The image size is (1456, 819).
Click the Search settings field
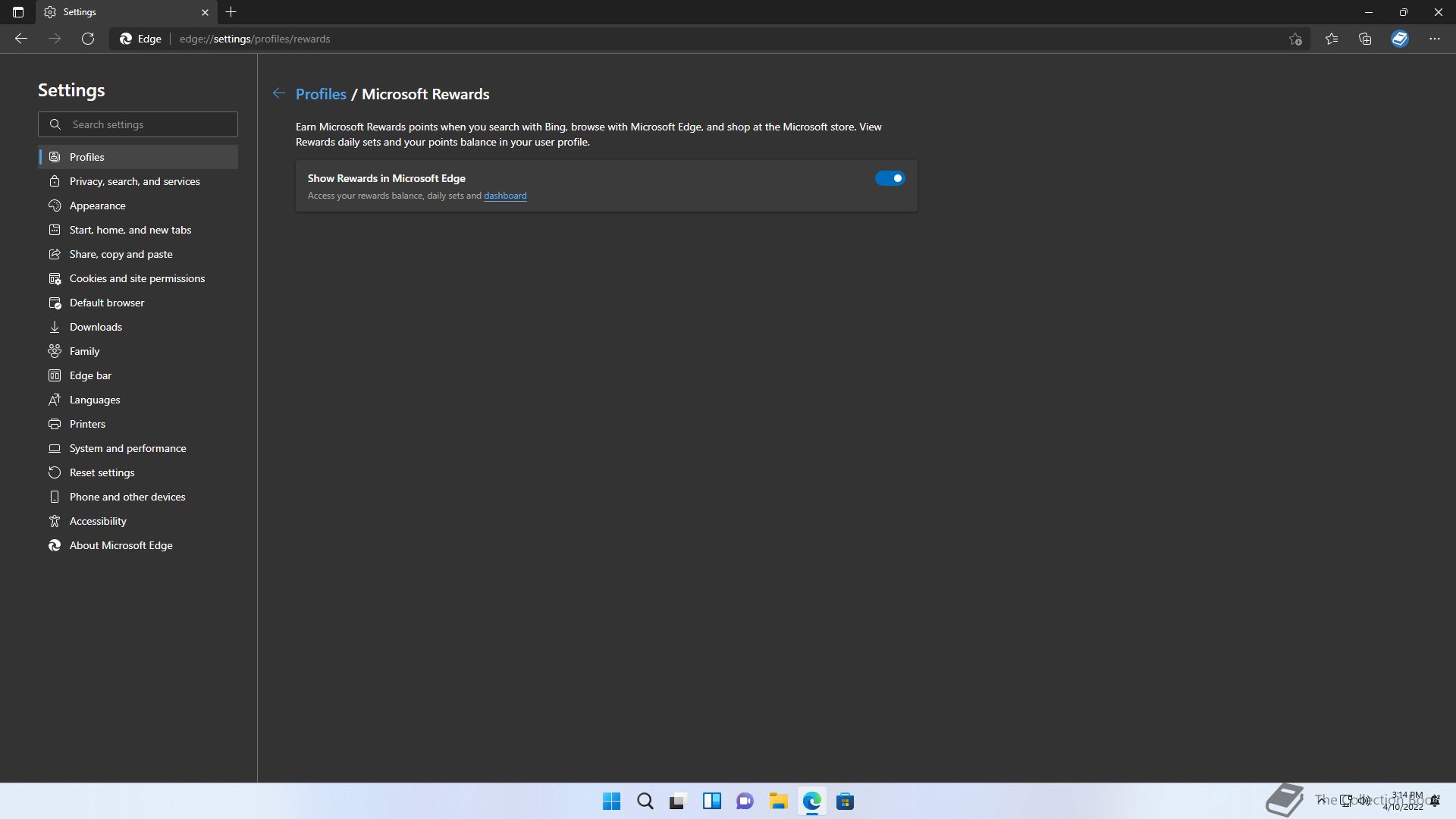click(x=138, y=124)
